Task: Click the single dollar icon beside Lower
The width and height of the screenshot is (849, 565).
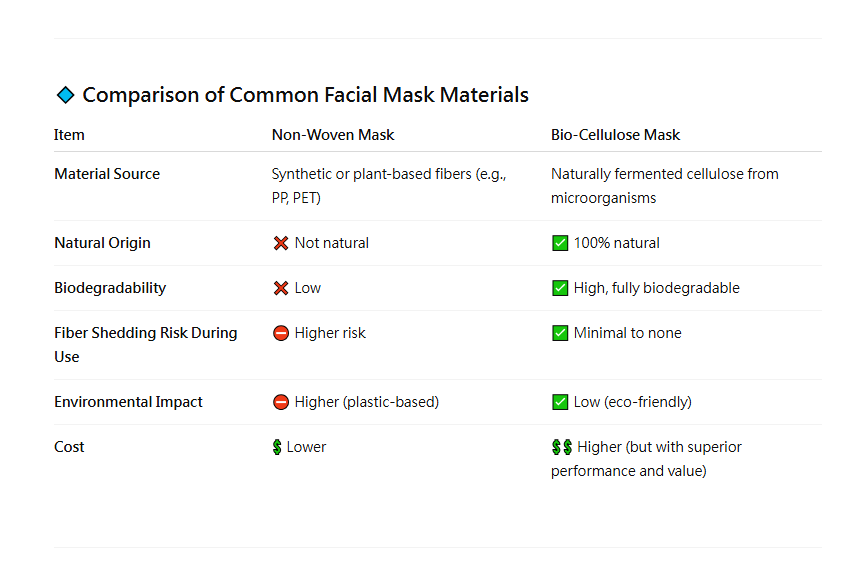Action: (x=277, y=447)
